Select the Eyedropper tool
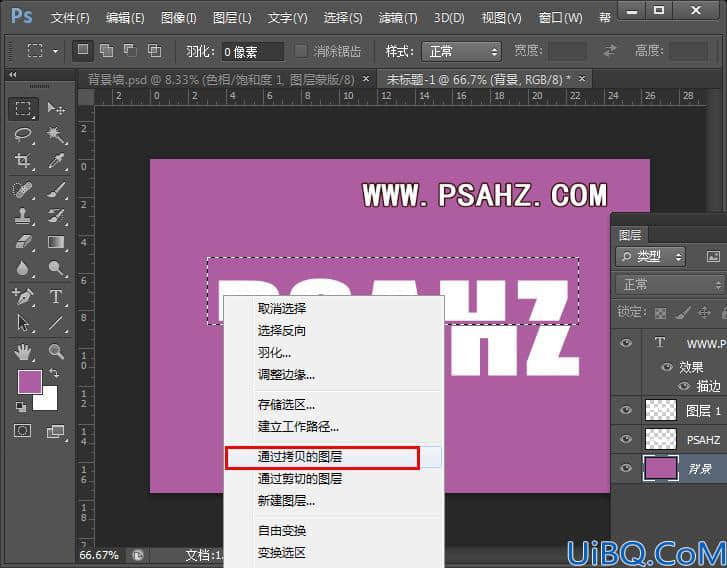The width and height of the screenshot is (727, 568). coord(56,161)
